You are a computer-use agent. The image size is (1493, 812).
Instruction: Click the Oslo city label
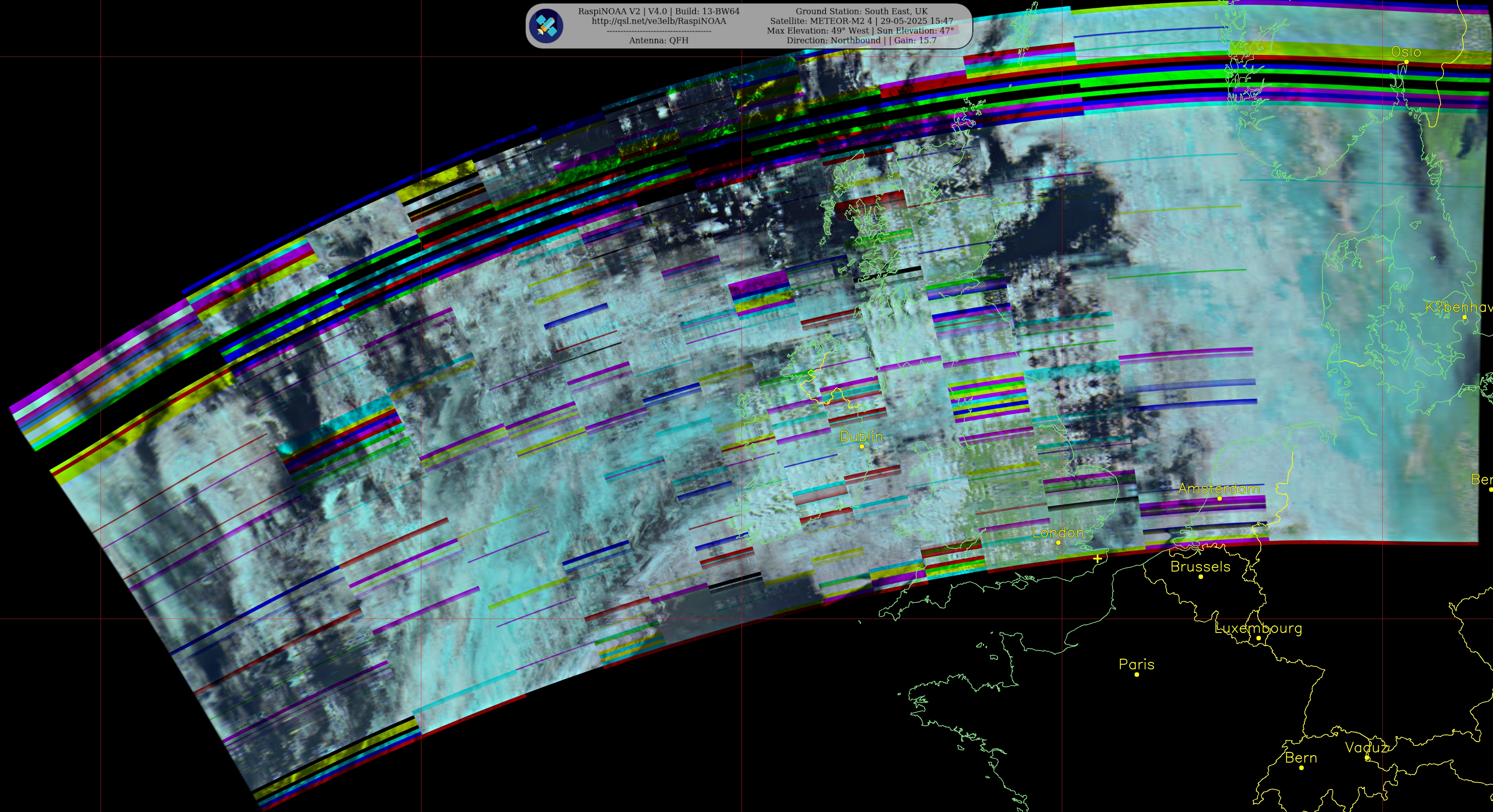[1406, 52]
